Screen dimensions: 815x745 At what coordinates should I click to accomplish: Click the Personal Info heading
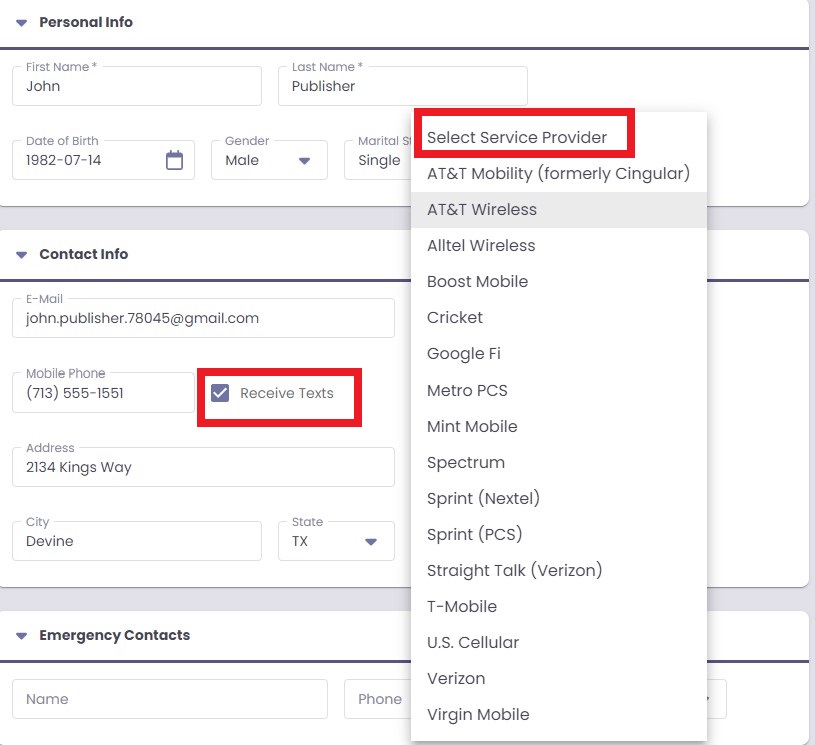[86, 22]
